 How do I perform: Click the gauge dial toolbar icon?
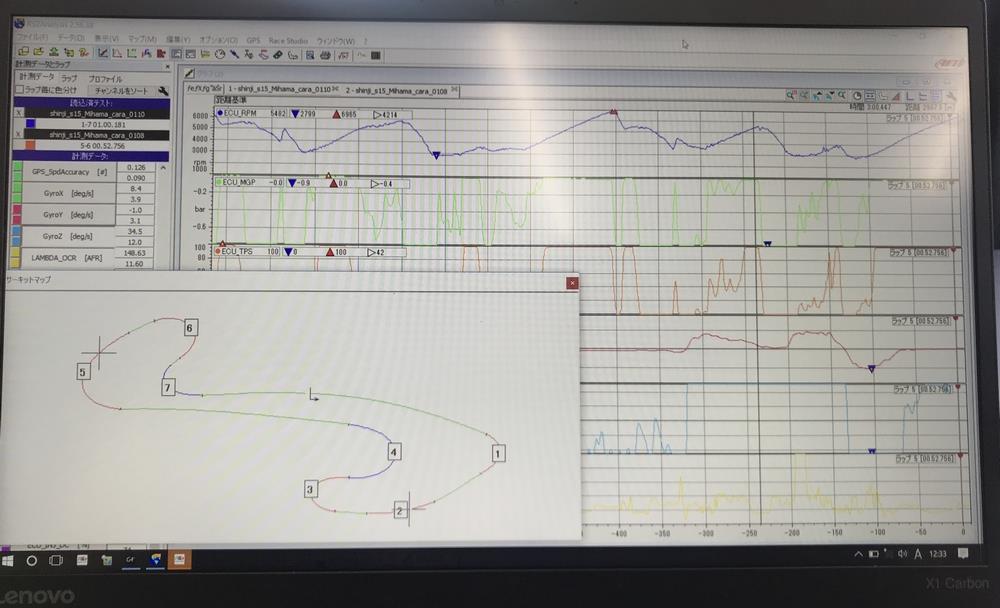coord(220,54)
